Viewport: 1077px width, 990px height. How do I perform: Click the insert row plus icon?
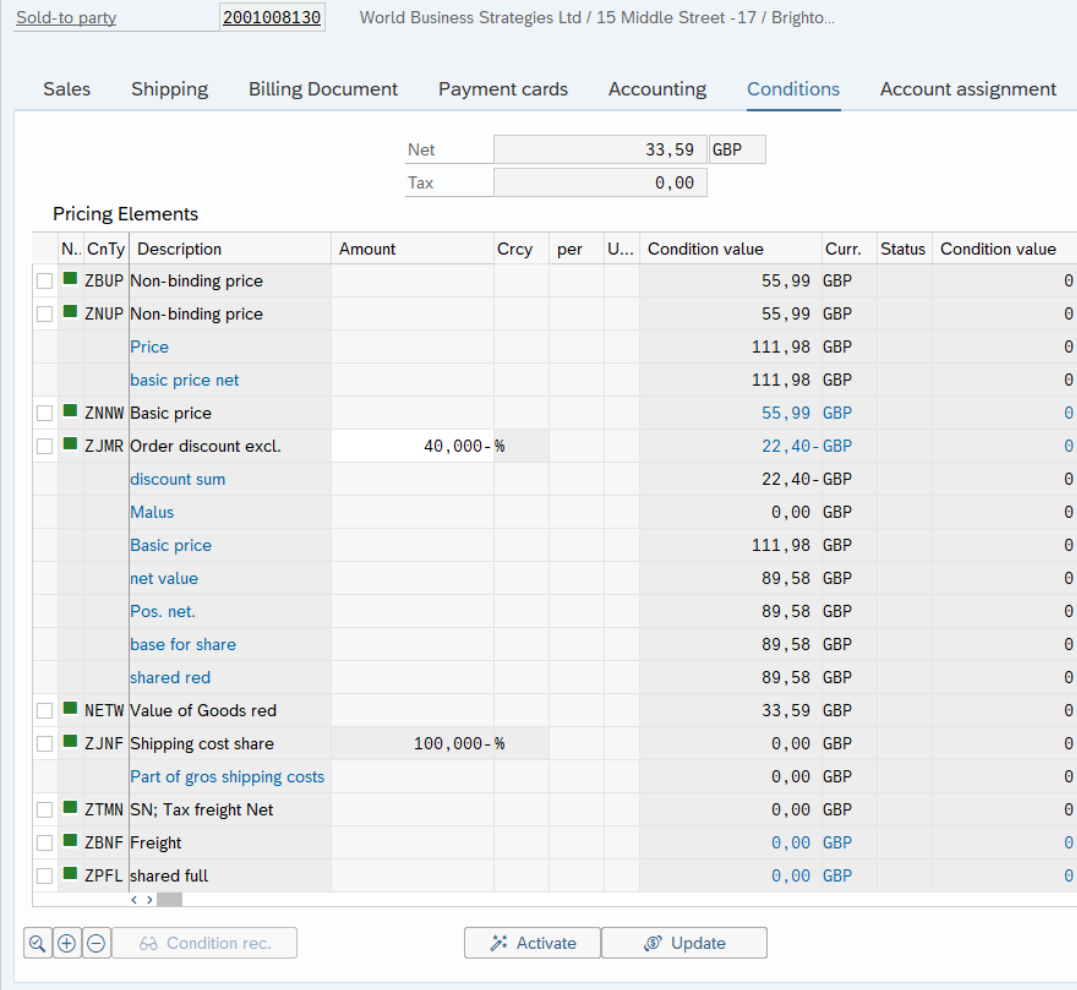click(67, 943)
